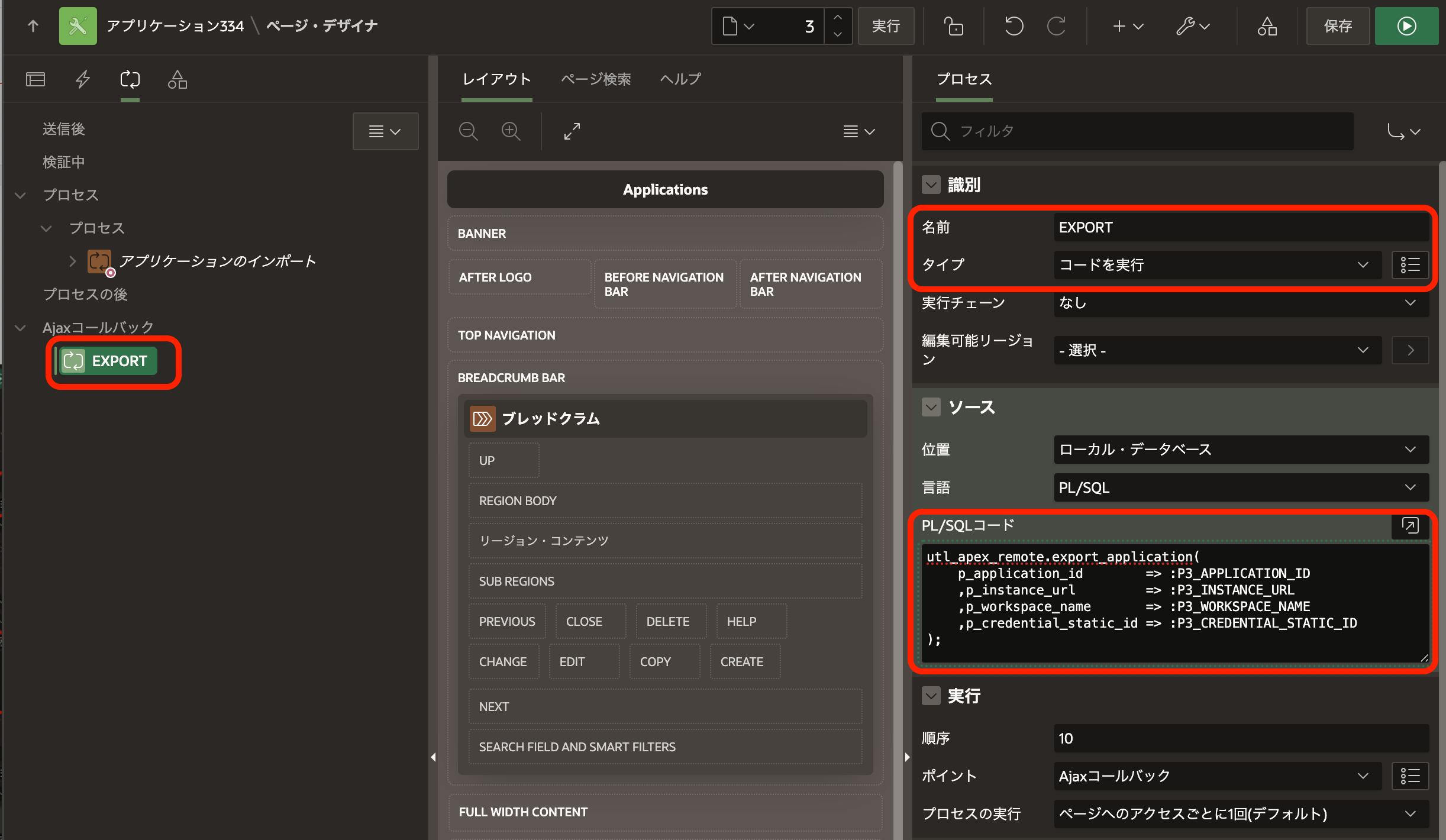This screenshot has width=1446, height=840.
Task: Collapse the Ajaxコールバック tree node
Action: [x=21, y=328]
